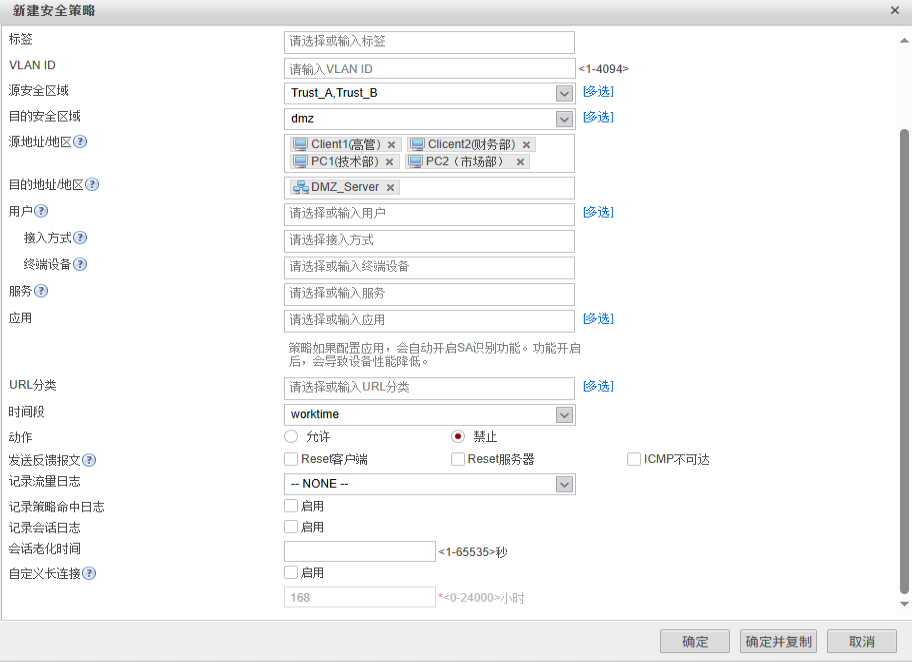Focus the 应用 input field

coord(429,321)
